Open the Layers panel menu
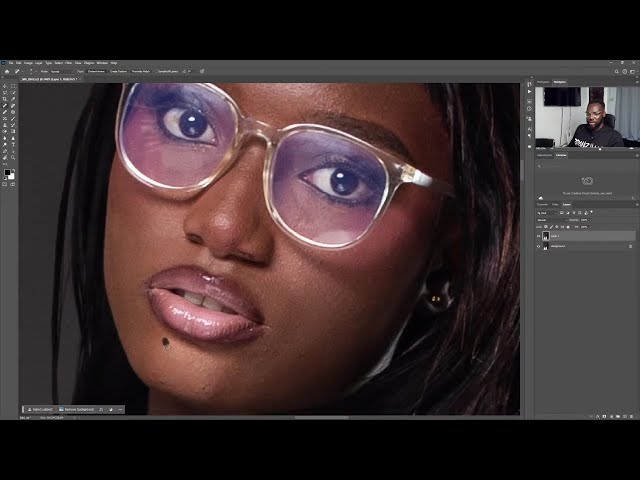The height and width of the screenshot is (480, 640). click(637, 204)
